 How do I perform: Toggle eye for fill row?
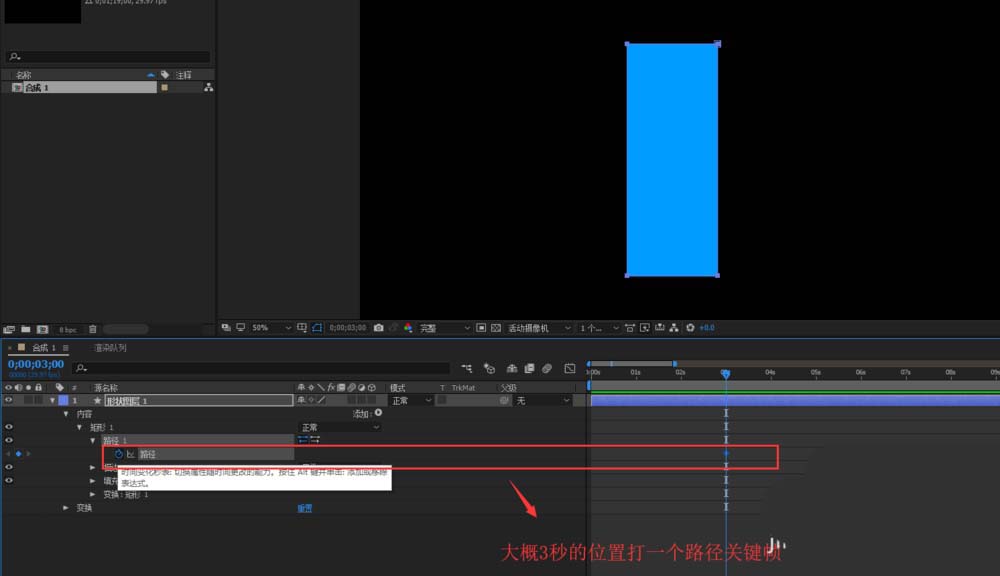(x=8, y=480)
